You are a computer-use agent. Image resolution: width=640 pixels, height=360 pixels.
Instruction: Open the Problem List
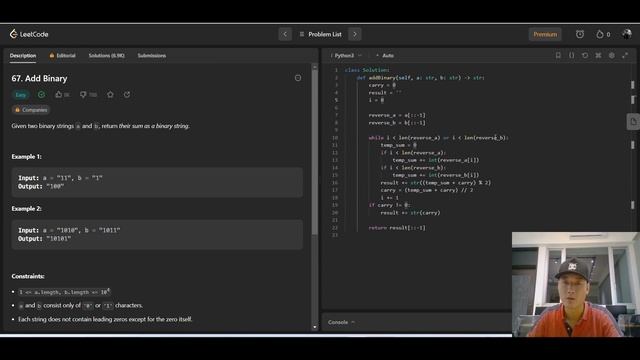point(320,34)
